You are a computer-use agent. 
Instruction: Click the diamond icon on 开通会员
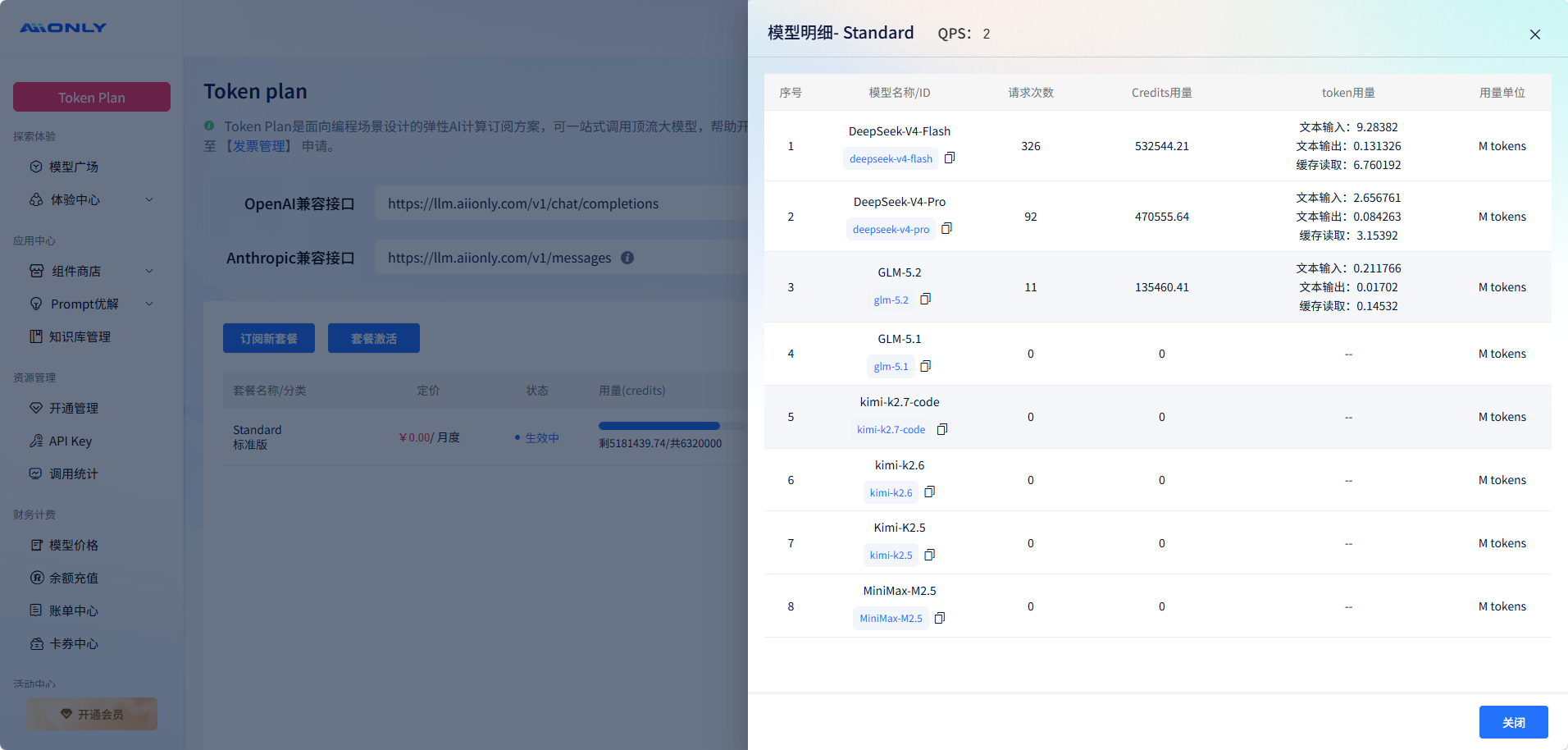[x=66, y=714]
